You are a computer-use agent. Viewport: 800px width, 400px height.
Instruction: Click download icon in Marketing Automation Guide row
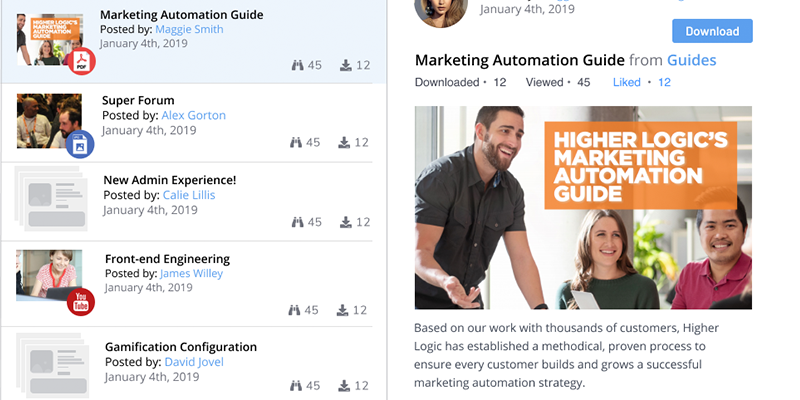(346, 65)
